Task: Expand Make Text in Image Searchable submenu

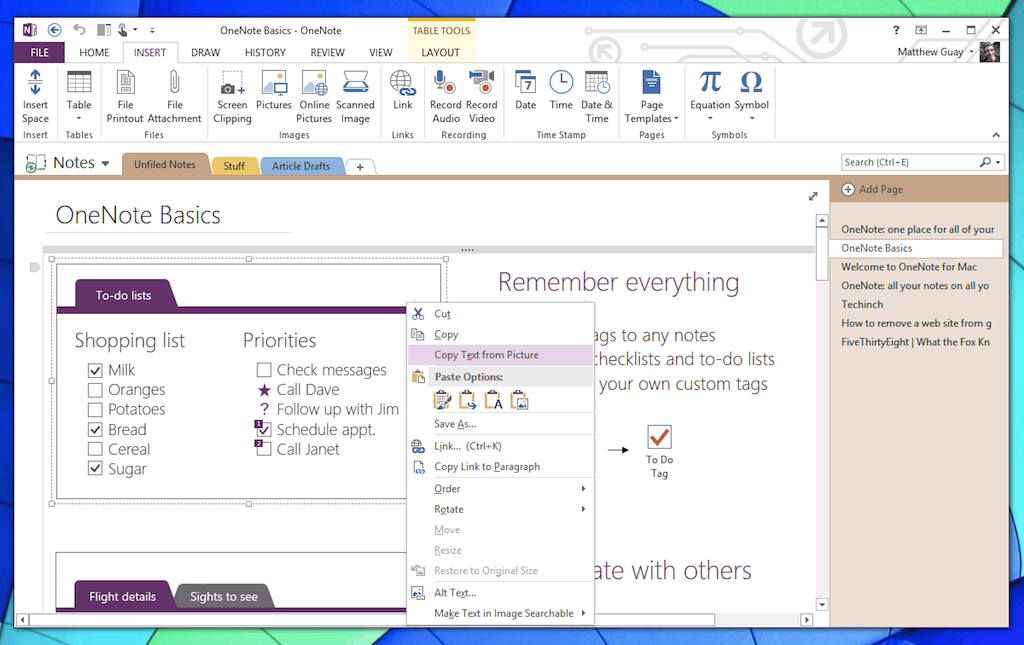Action: (583, 613)
